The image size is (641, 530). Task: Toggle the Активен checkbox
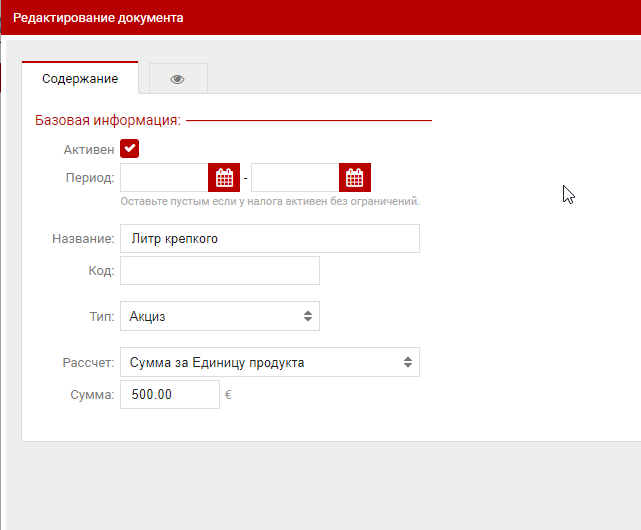[x=129, y=149]
